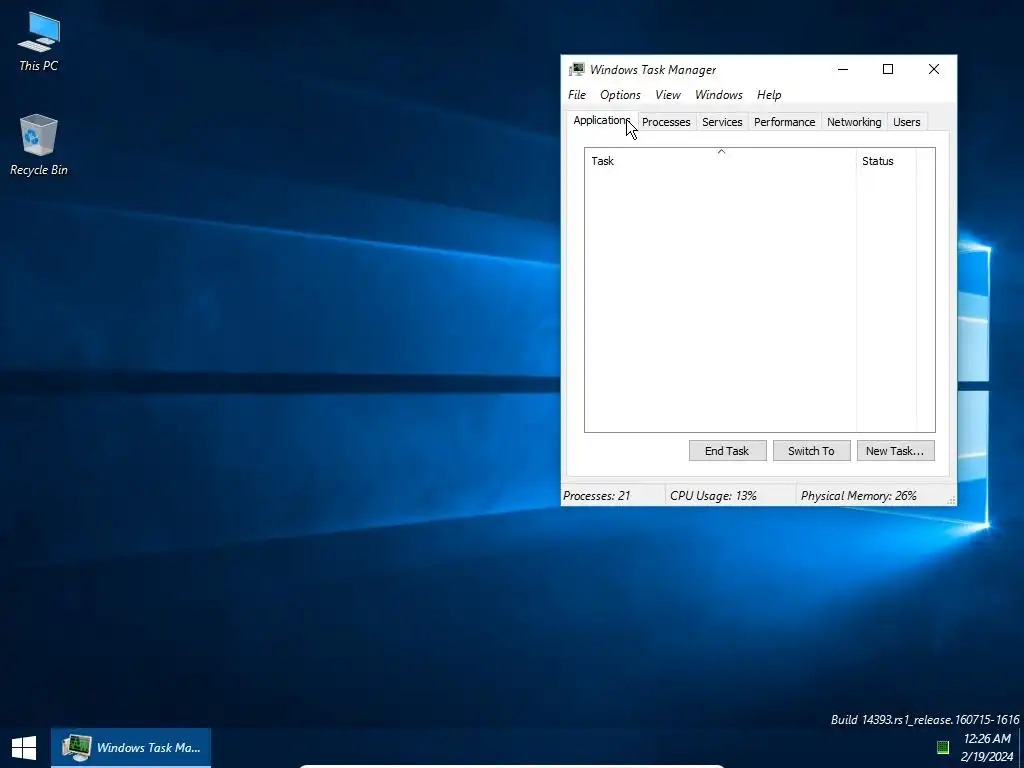This screenshot has width=1024, height=768.
Task: Click the Windows Task Manager title text
Action: (652, 70)
